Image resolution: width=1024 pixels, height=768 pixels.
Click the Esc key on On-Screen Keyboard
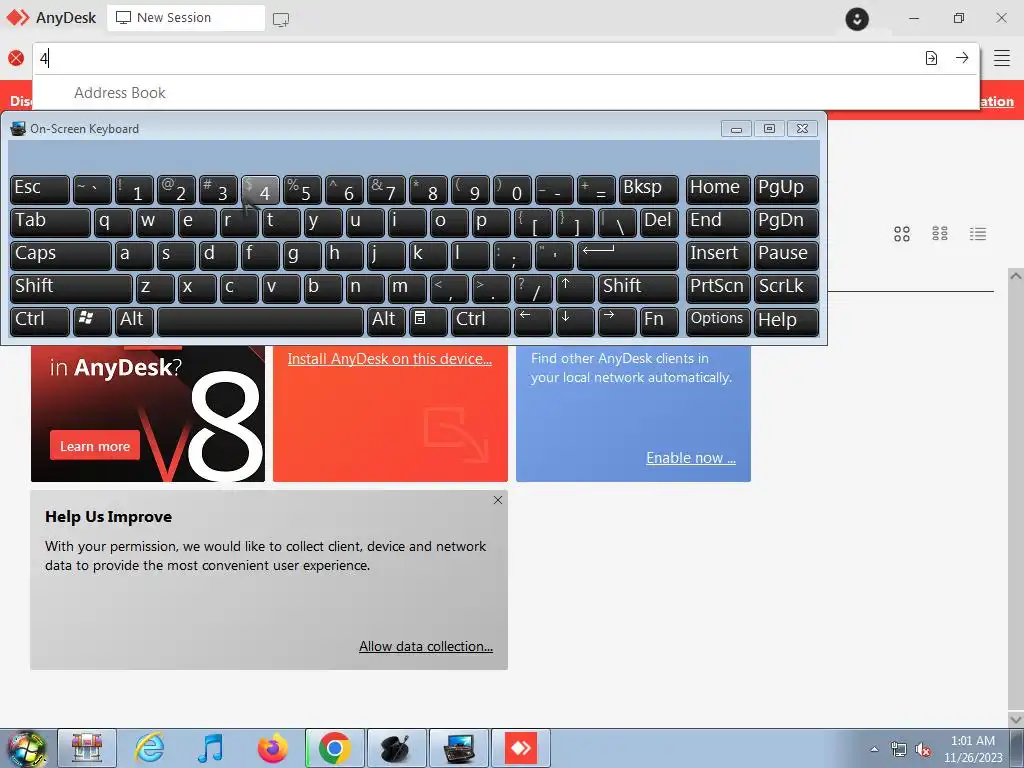click(x=40, y=189)
